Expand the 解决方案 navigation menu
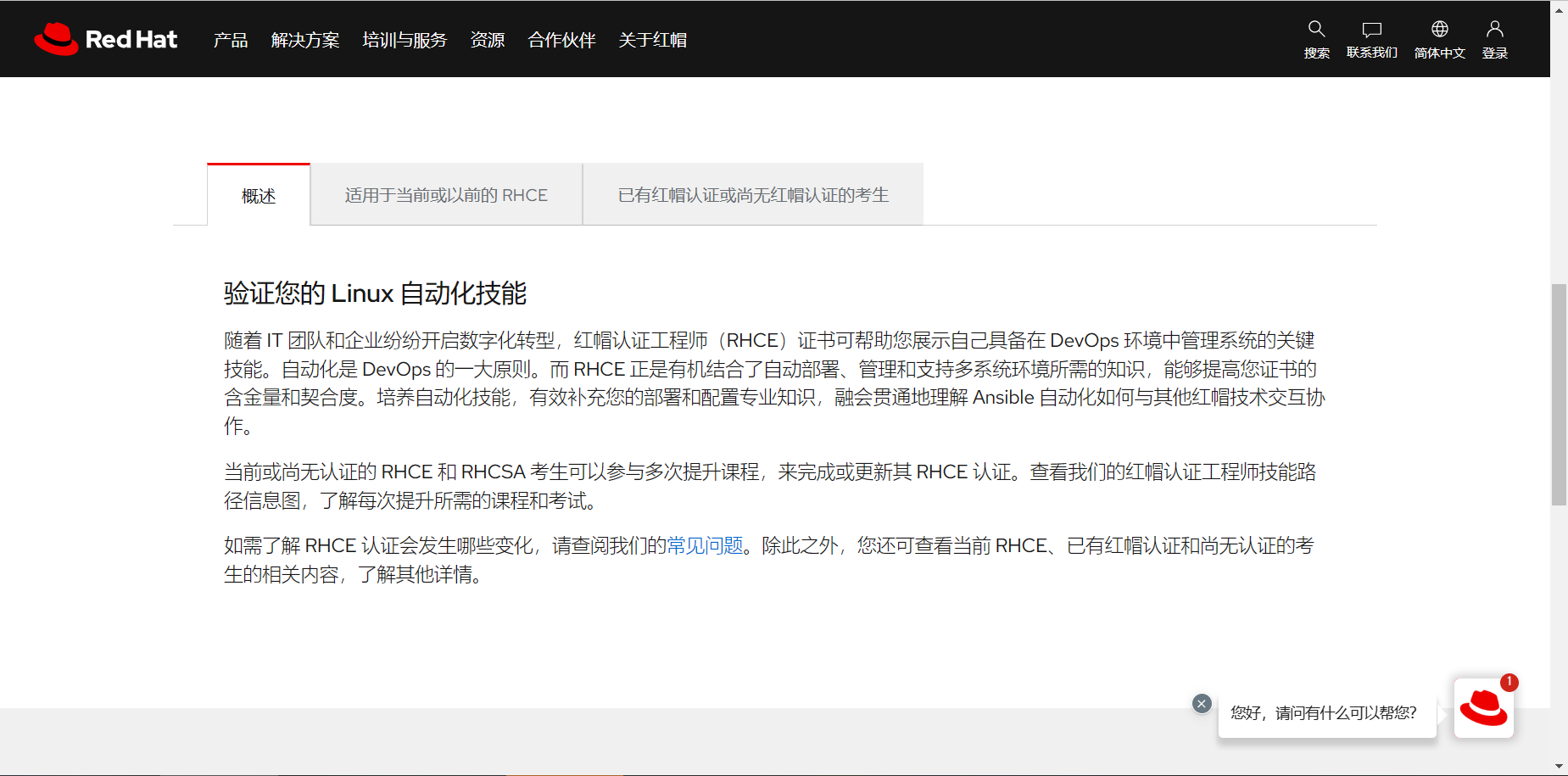The height and width of the screenshot is (776, 1568). point(305,40)
